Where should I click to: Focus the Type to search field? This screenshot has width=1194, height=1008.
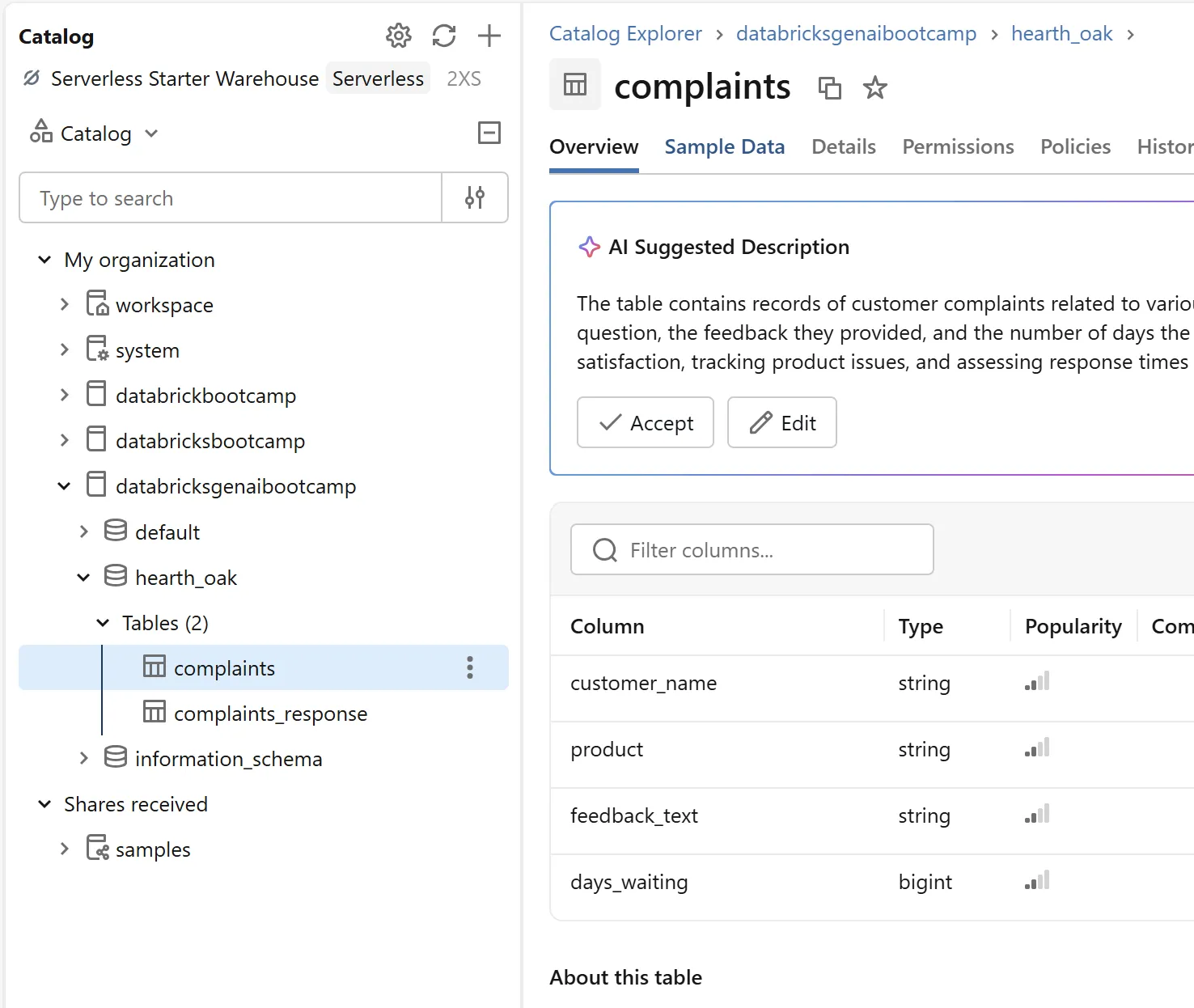pyautogui.click(x=231, y=197)
